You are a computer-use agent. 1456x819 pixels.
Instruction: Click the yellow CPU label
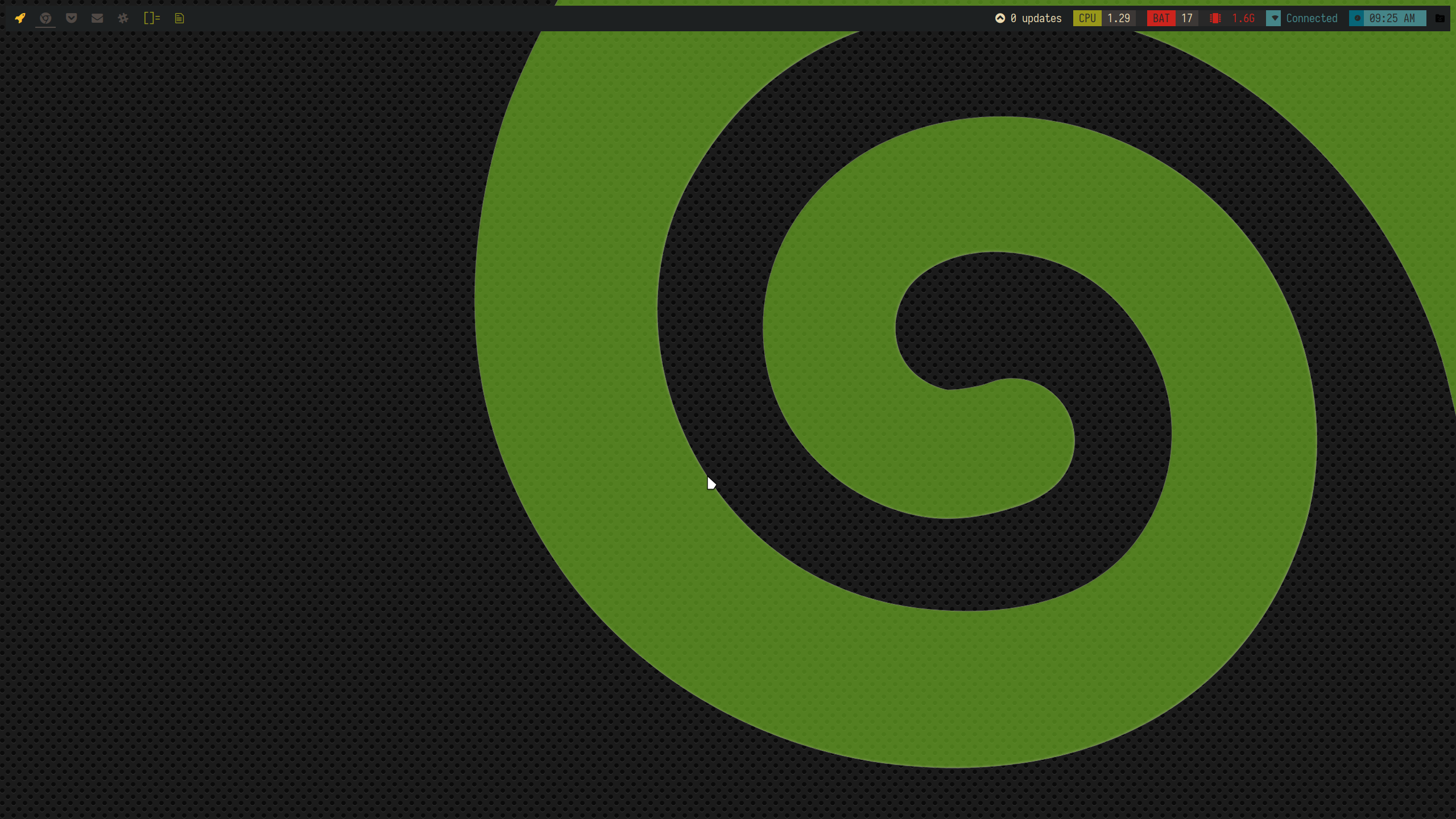pos(1087,18)
